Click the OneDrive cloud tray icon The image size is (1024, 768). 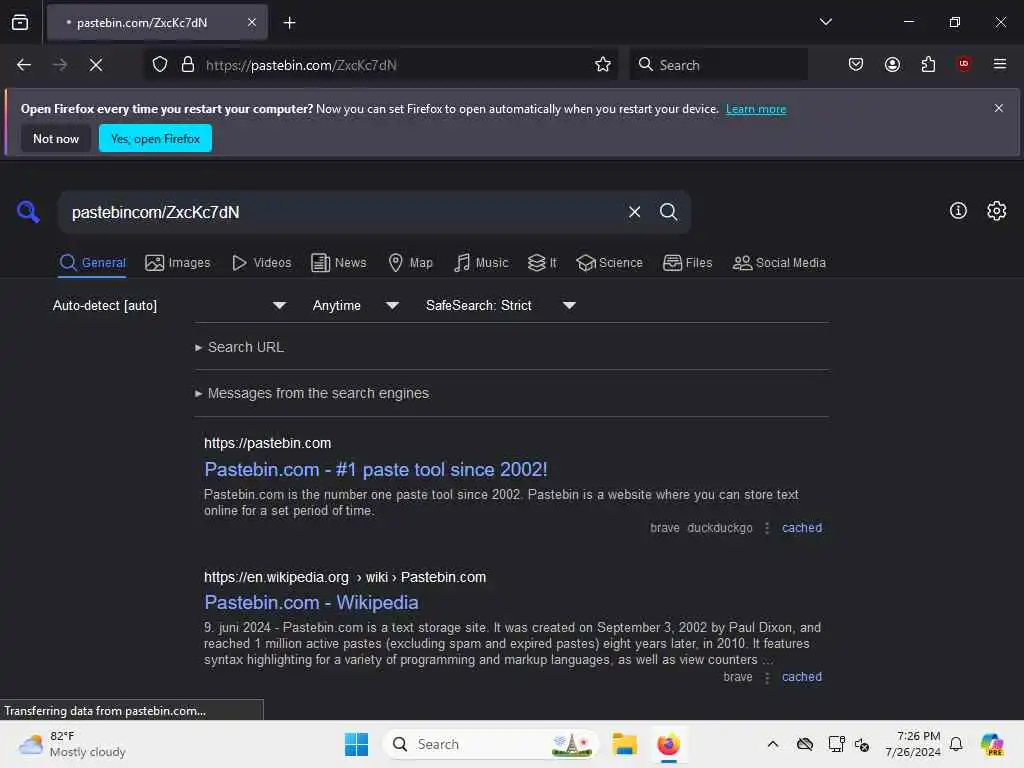click(805, 744)
